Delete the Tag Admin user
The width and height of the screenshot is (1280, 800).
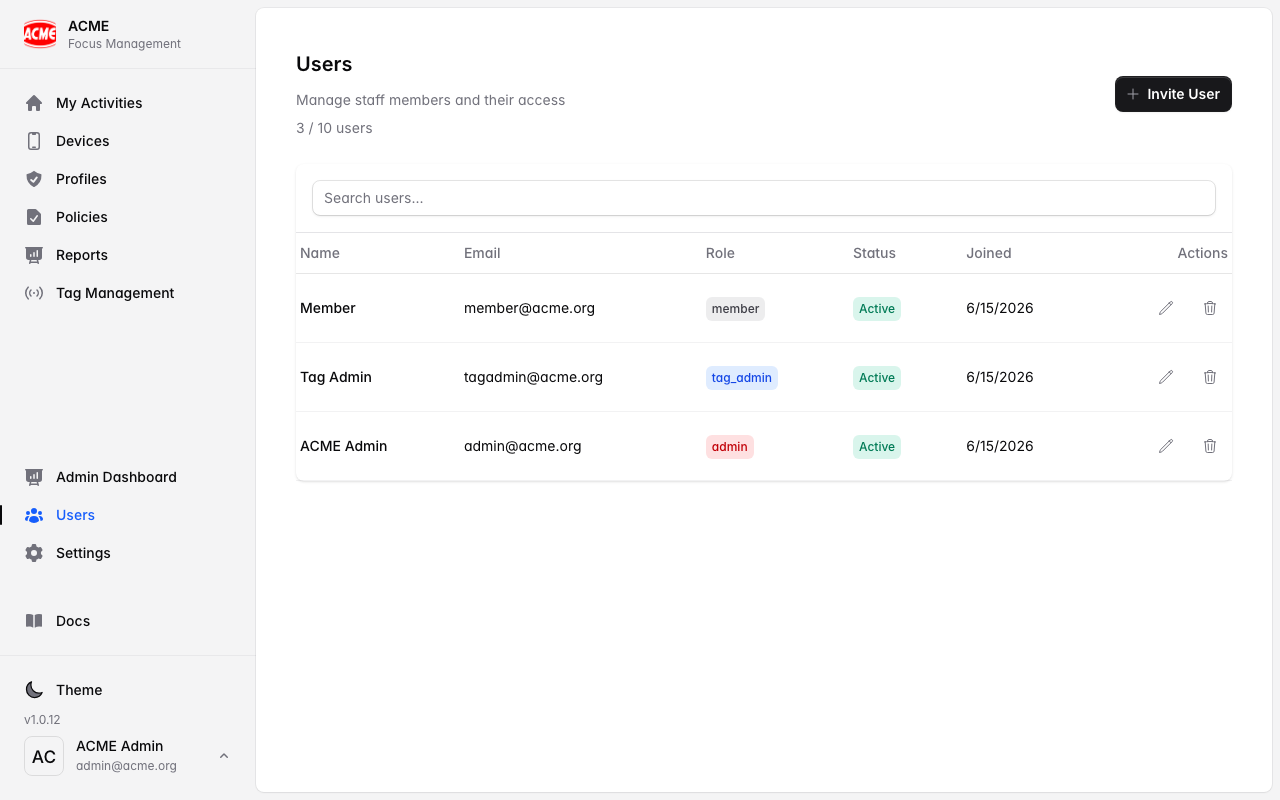(x=1210, y=377)
